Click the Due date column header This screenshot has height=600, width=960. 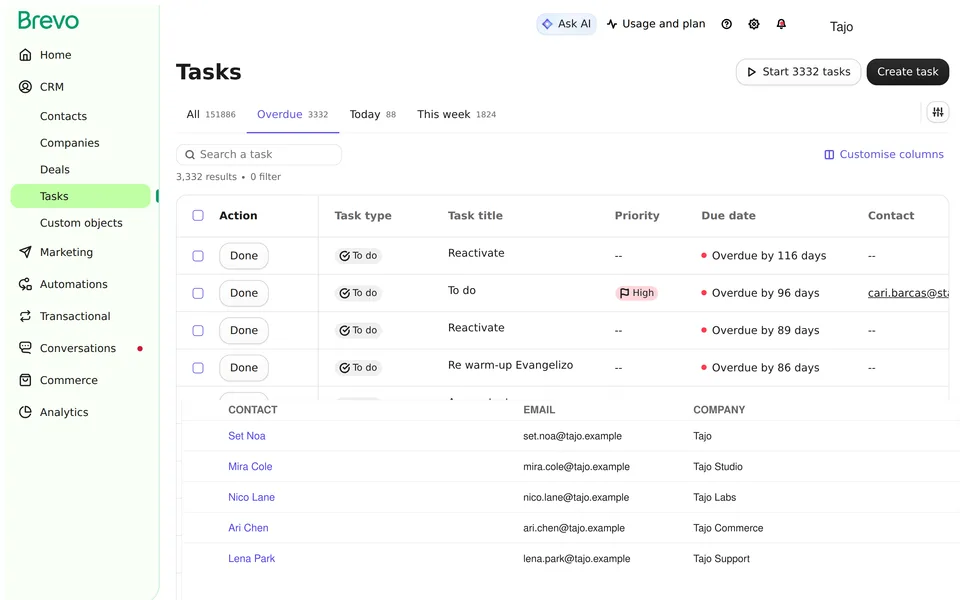pos(728,216)
